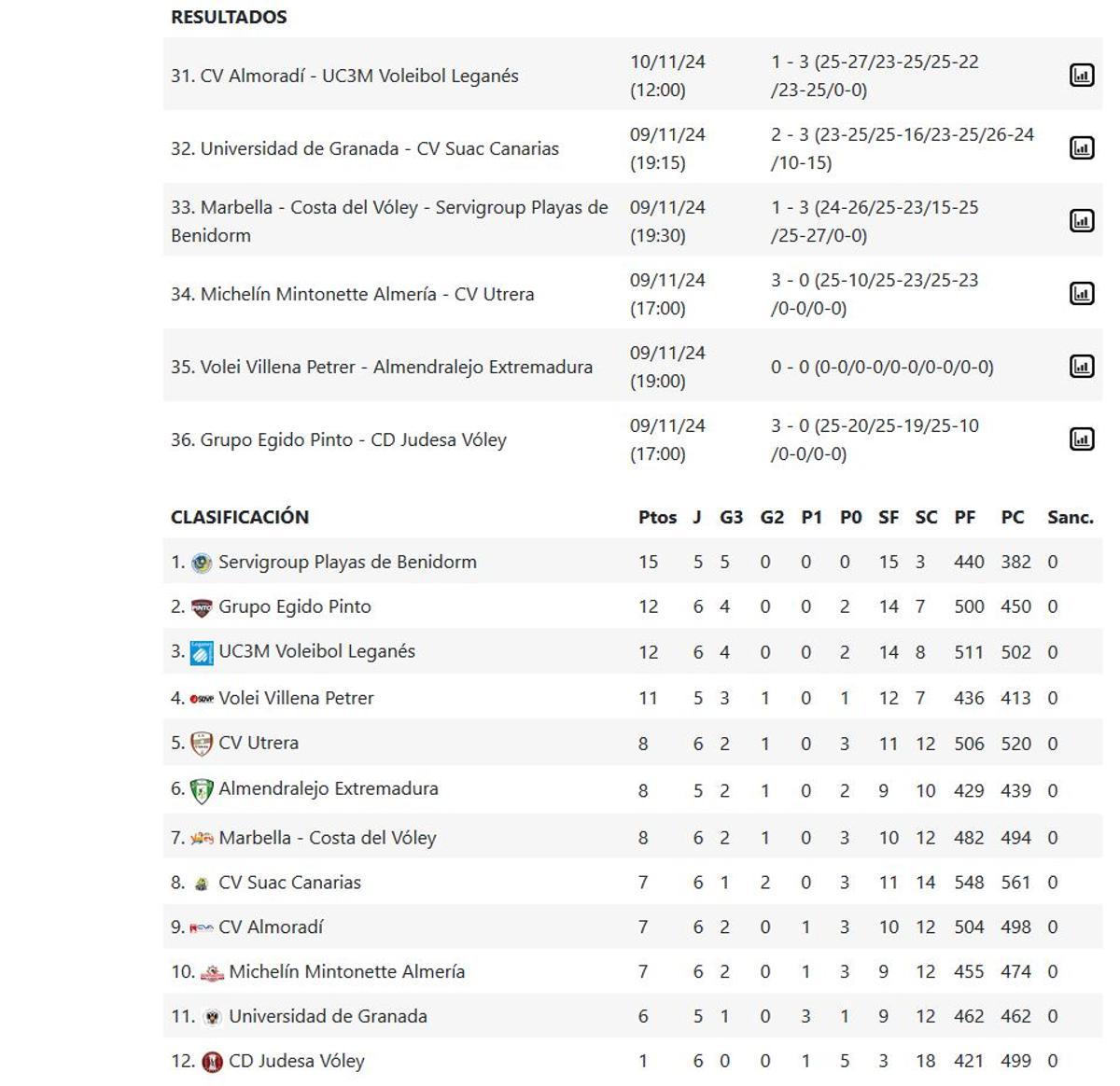Image resolution: width=1120 pixels, height=1086 pixels.
Task: Click the CV Almoradí team name
Action: 271,926
